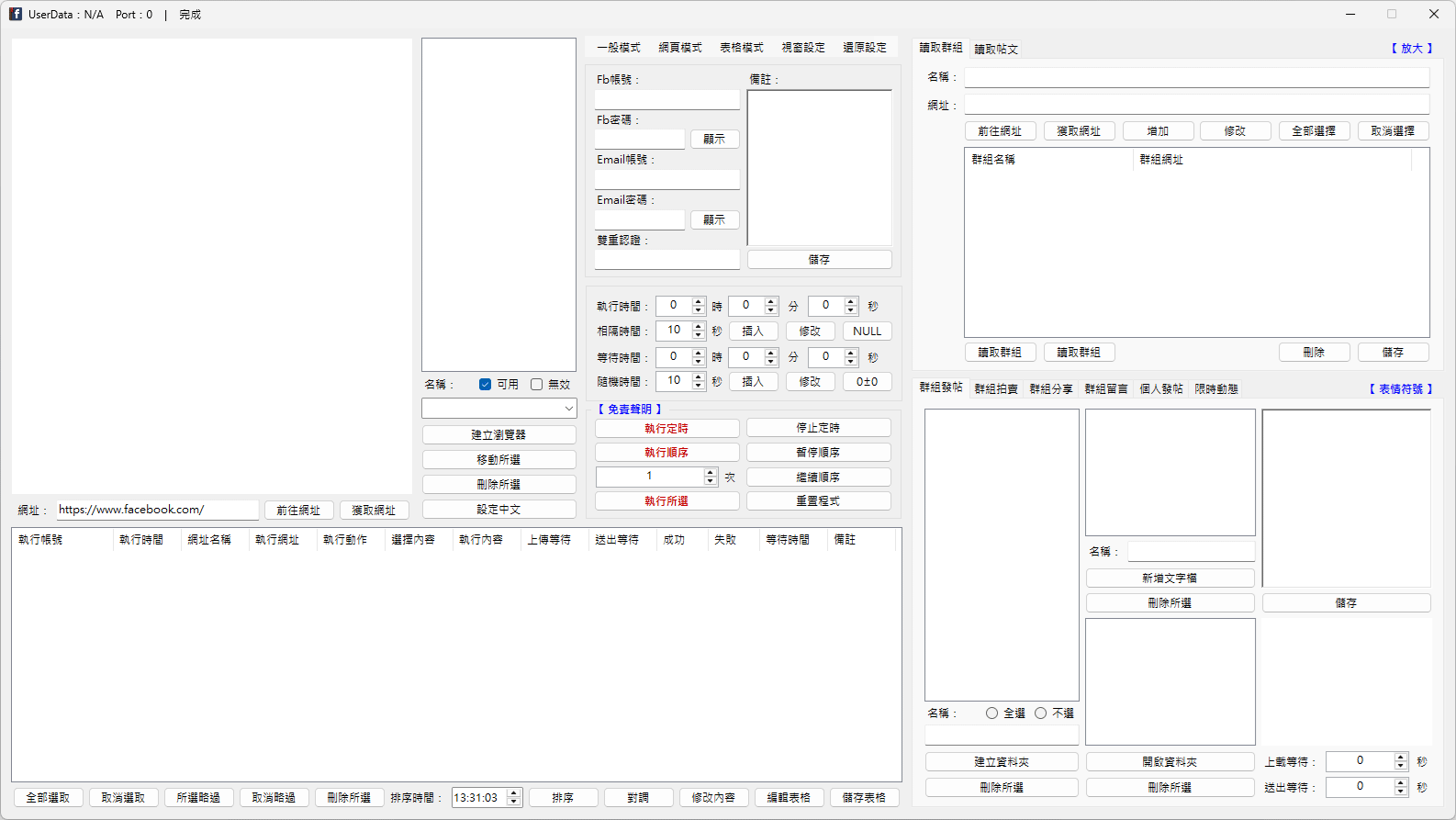Click the Facebook app icon in title bar
Image resolution: width=1456 pixels, height=820 pixels.
[16, 14]
